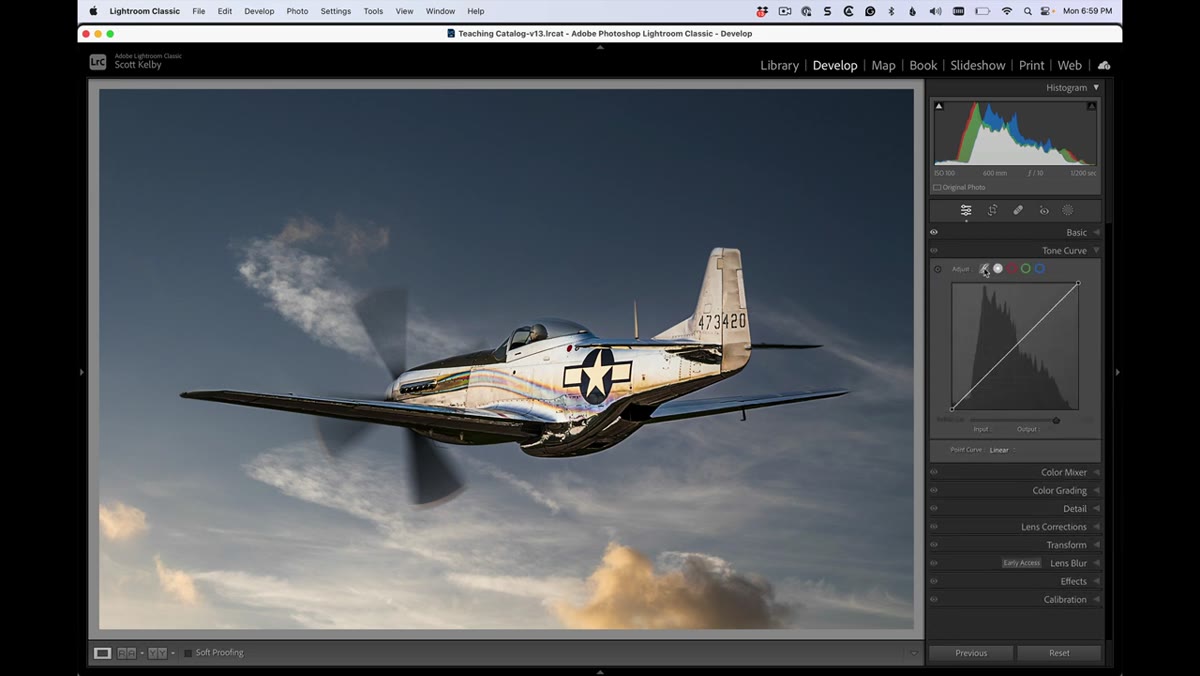The image size is (1200, 676).
Task: Toggle Tone Curve panel eye
Action: (x=934, y=251)
